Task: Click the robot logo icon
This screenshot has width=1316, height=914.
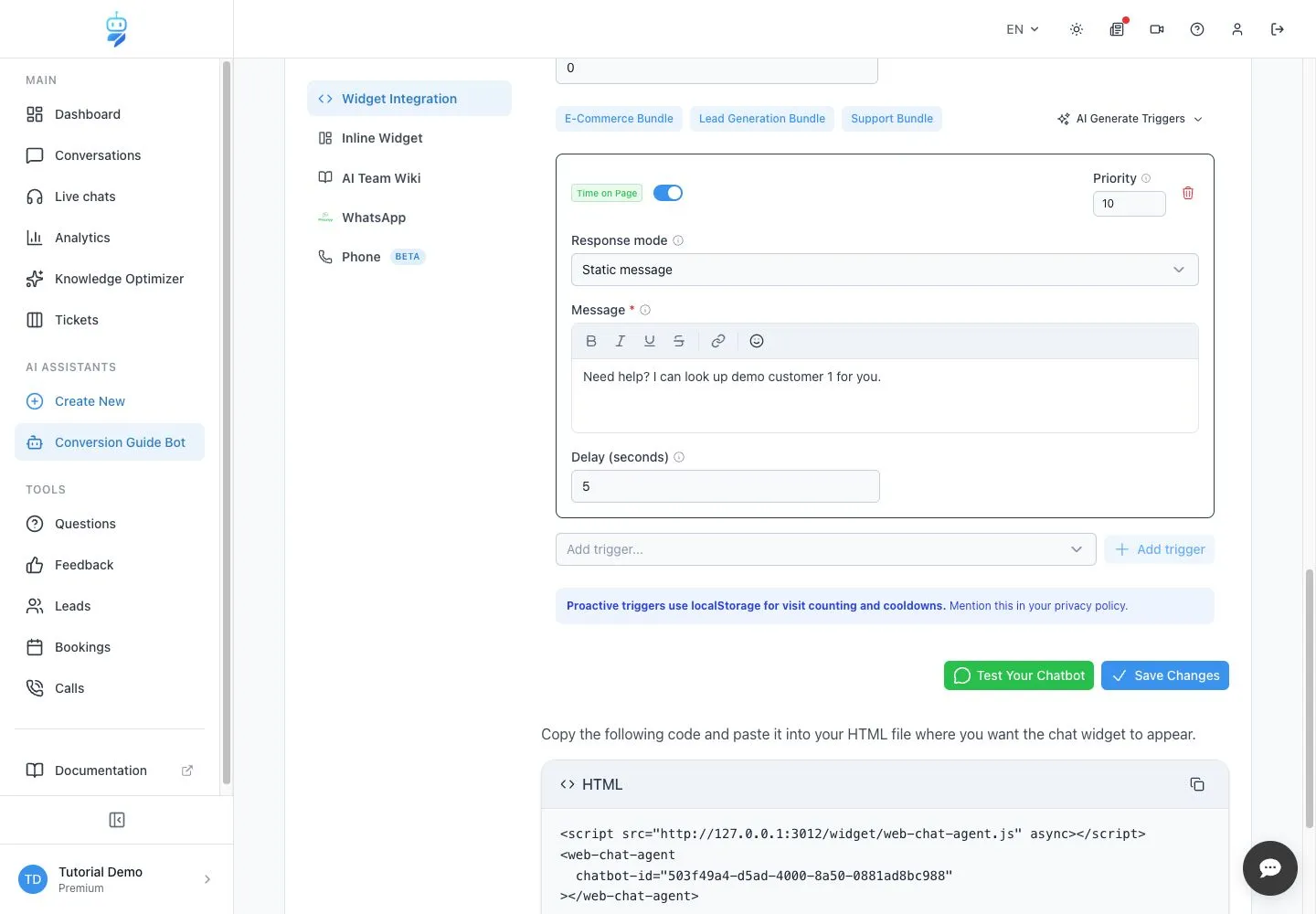Action: [116, 29]
